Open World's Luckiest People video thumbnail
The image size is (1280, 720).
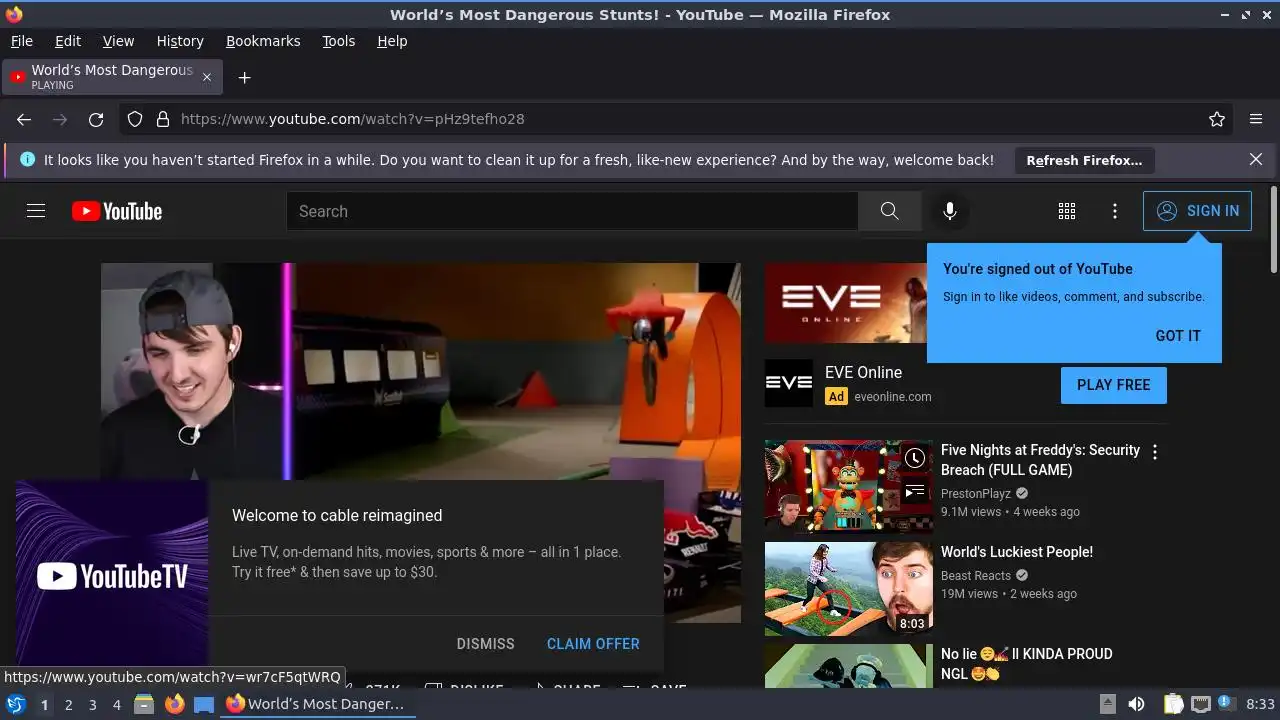[x=849, y=589]
